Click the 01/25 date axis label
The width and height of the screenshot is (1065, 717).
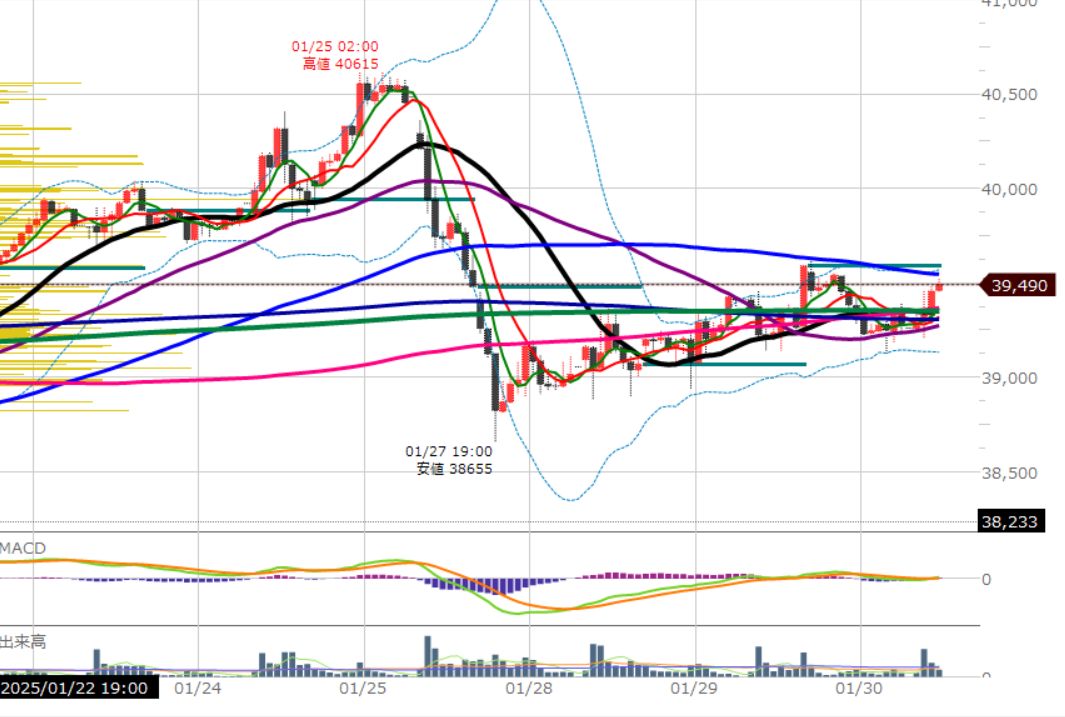tap(363, 688)
